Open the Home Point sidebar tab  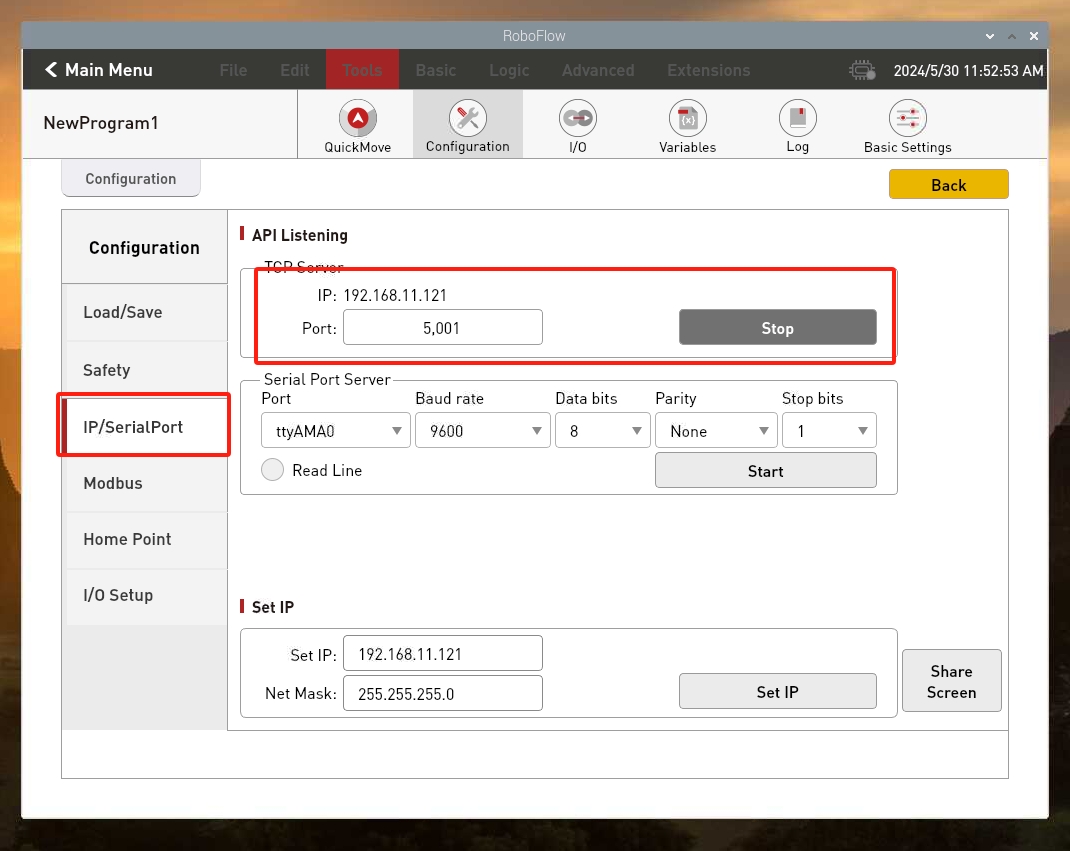click(x=146, y=539)
